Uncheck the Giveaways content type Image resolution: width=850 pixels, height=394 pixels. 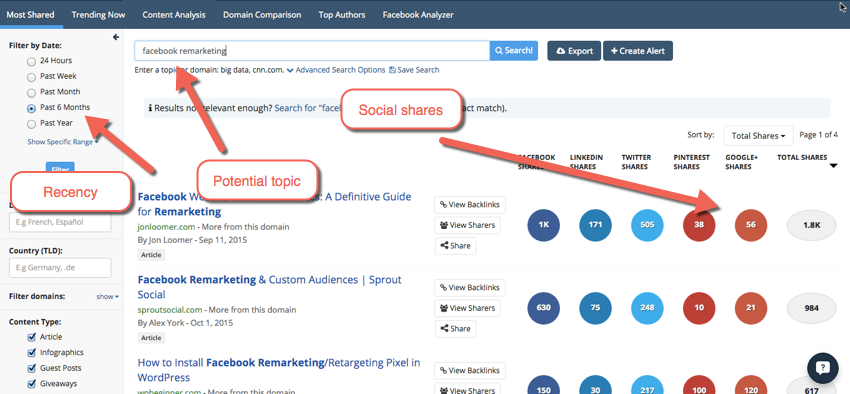point(31,384)
